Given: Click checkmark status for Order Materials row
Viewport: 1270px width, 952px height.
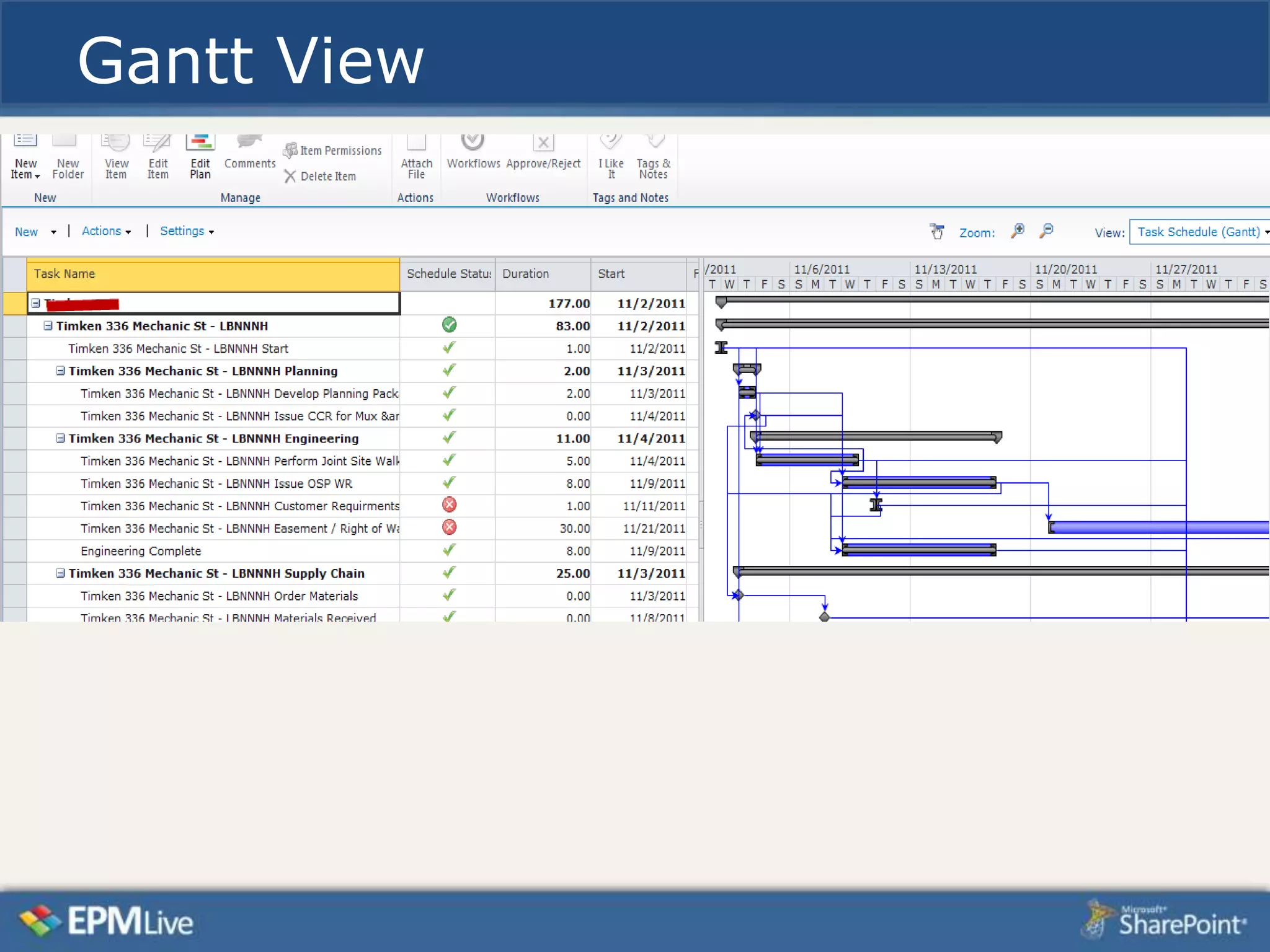Looking at the screenshot, I should click(x=449, y=595).
